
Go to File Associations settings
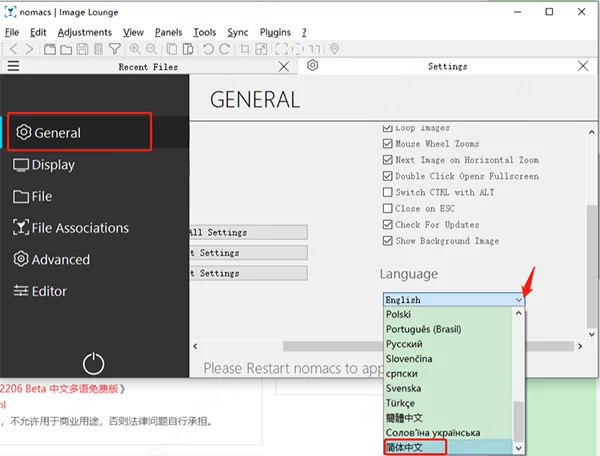79,228
